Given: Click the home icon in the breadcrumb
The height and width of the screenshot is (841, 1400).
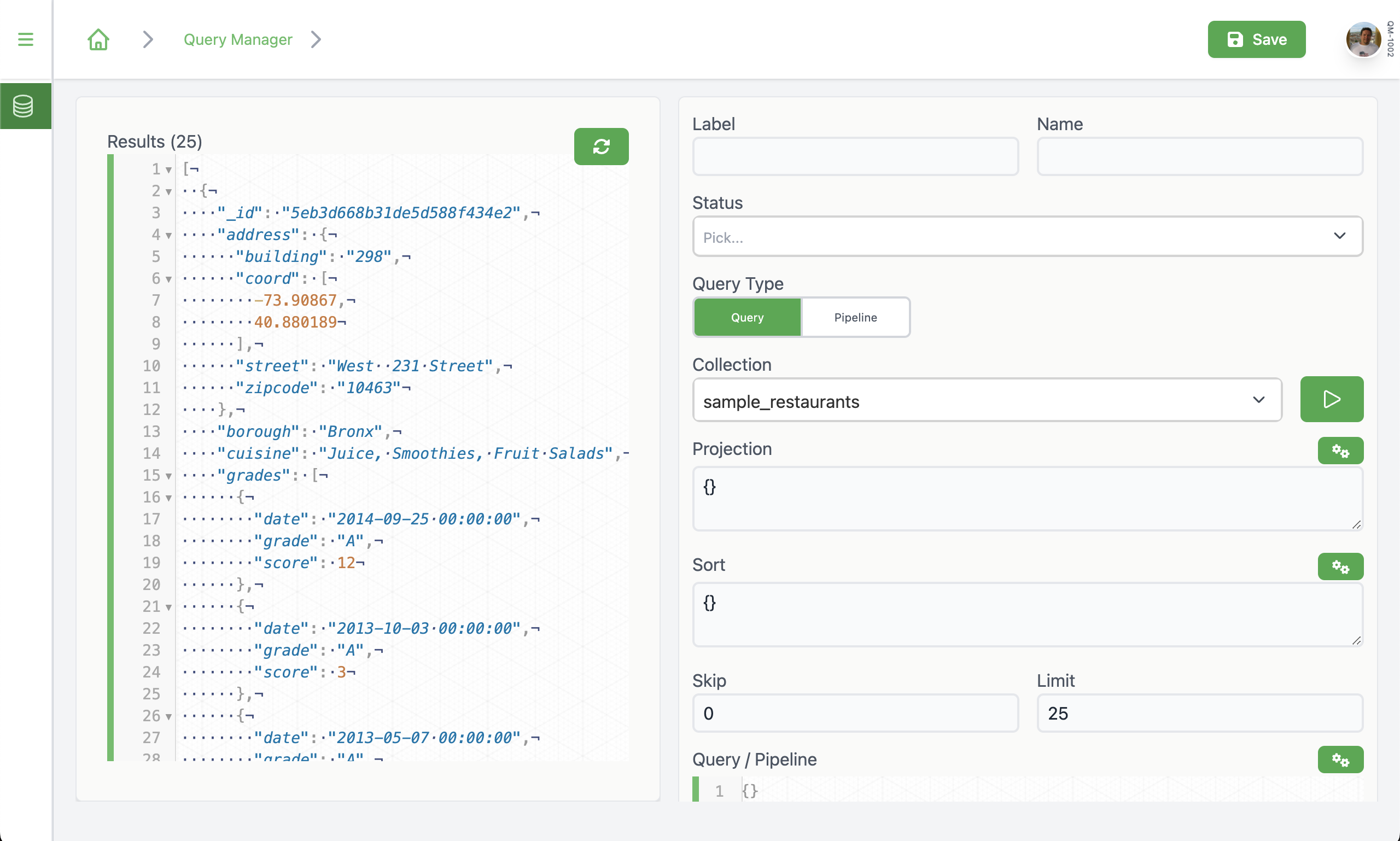Looking at the screenshot, I should (x=97, y=39).
